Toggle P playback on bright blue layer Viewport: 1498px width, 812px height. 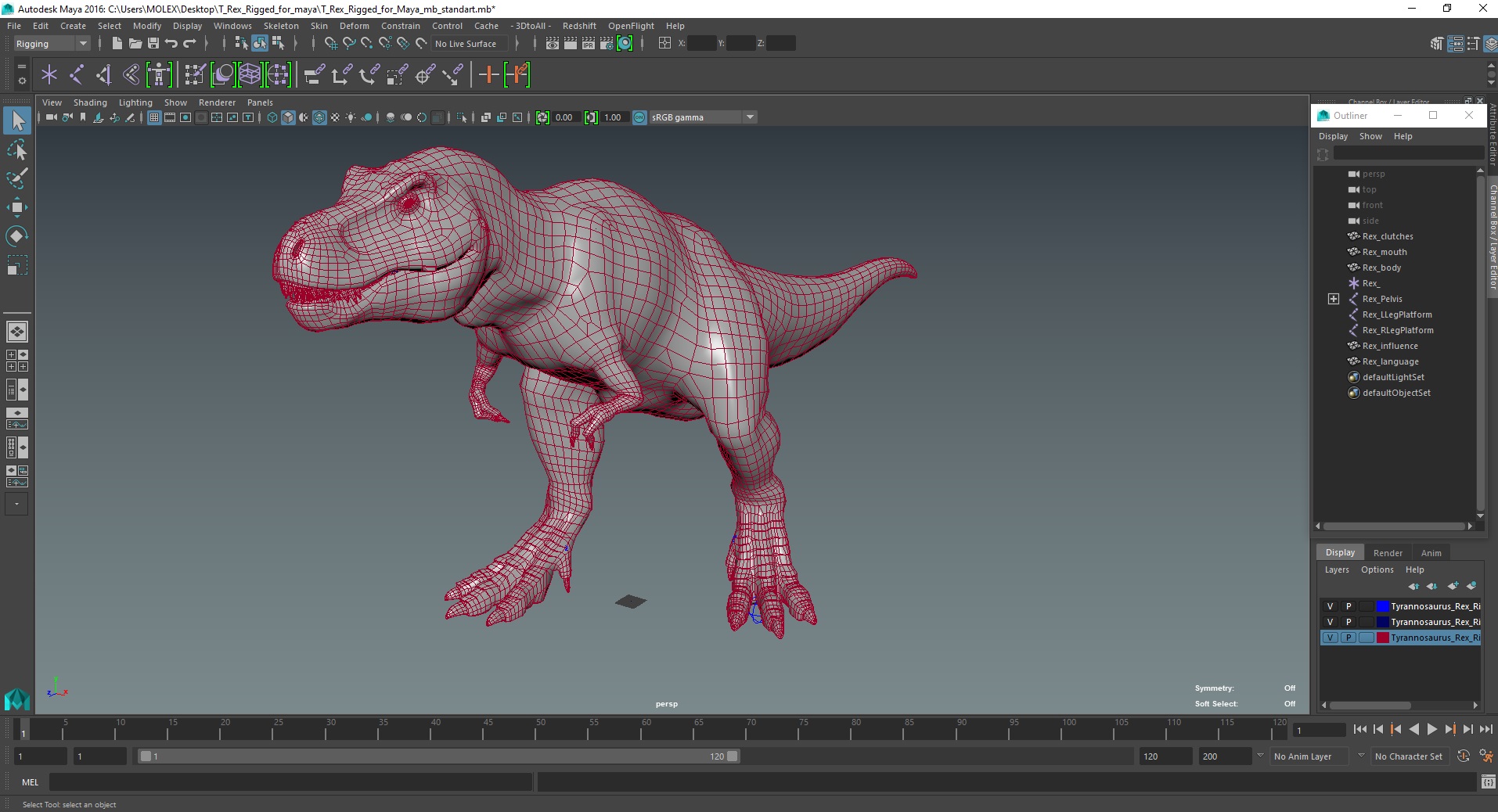tap(1348, 606)
